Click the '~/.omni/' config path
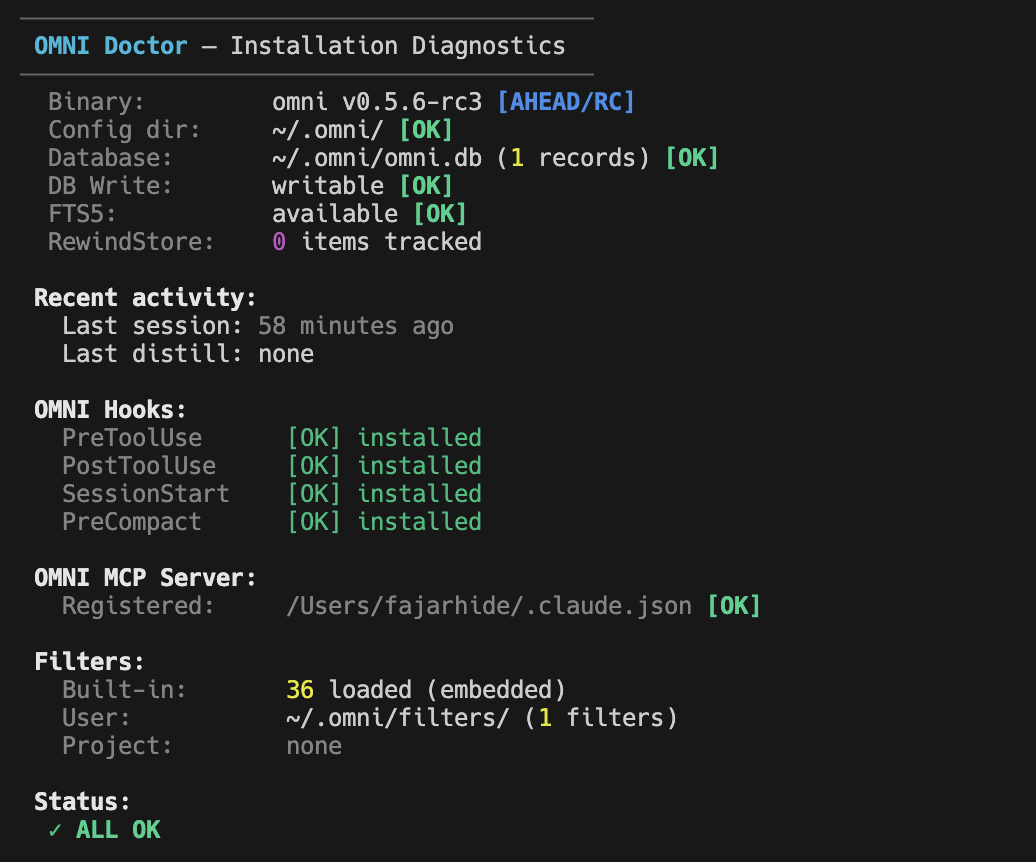This screenshot has height=862, width=1036. (328, 129)
